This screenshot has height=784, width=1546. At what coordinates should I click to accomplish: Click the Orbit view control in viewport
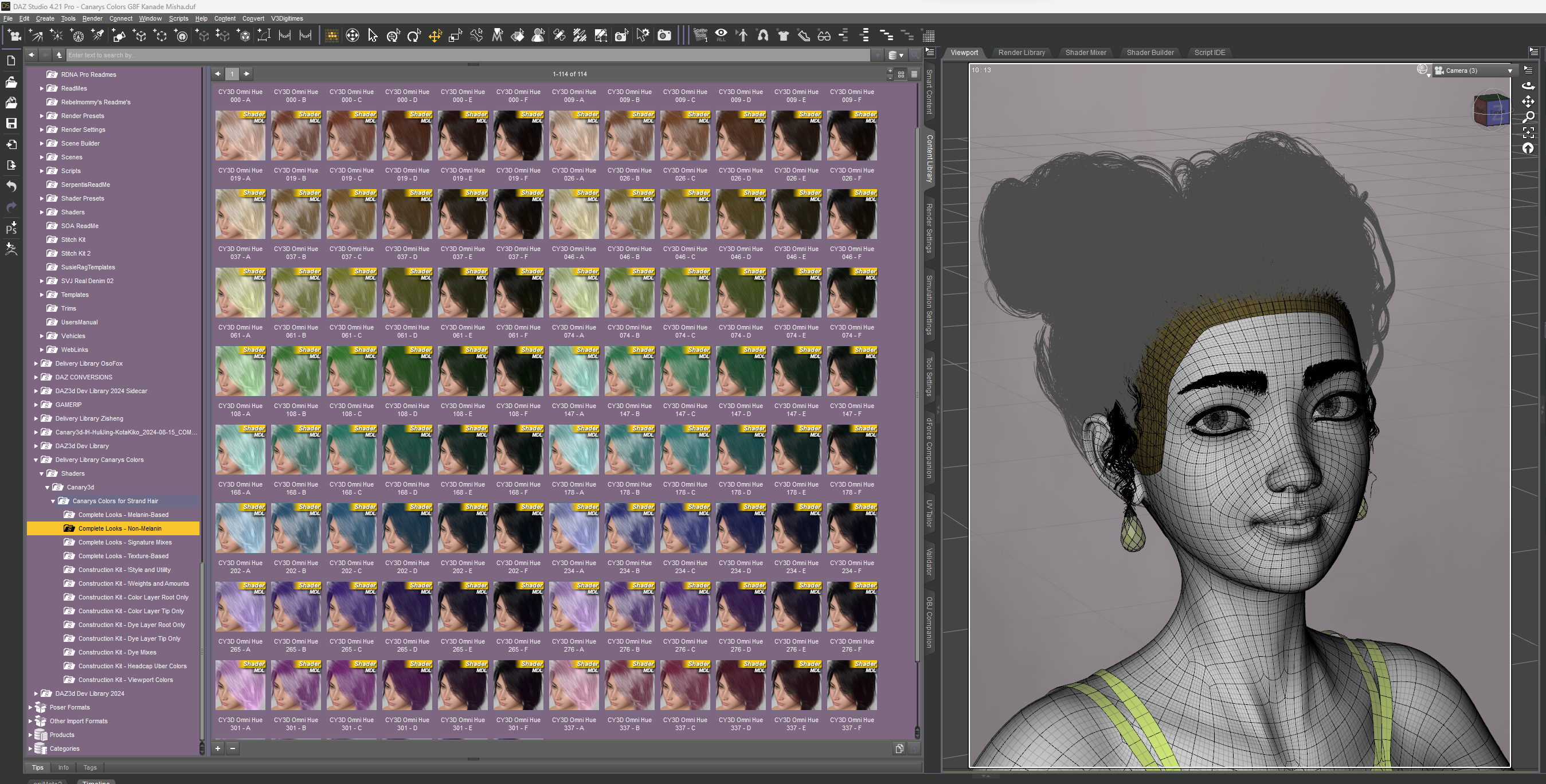coord(1528,86)
